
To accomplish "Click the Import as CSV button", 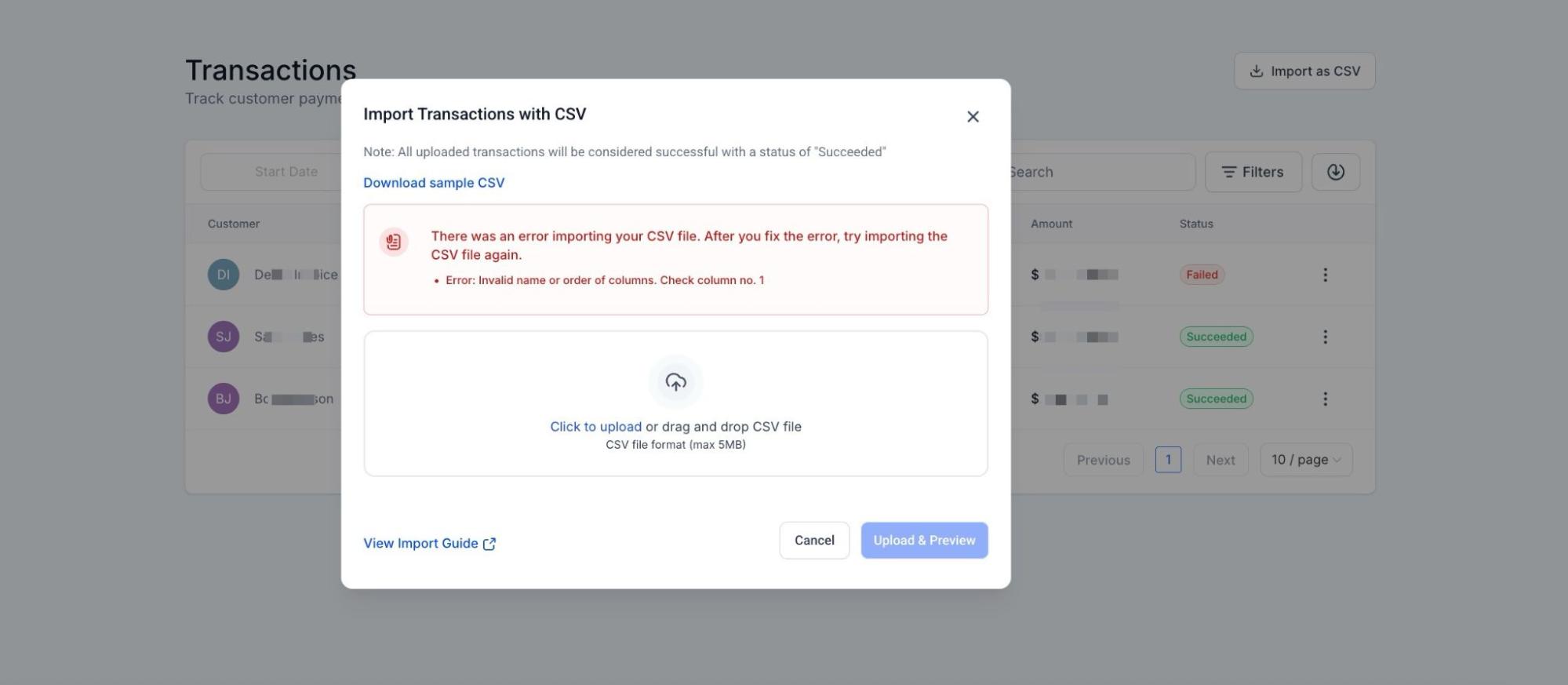I will pos(1304,71).
